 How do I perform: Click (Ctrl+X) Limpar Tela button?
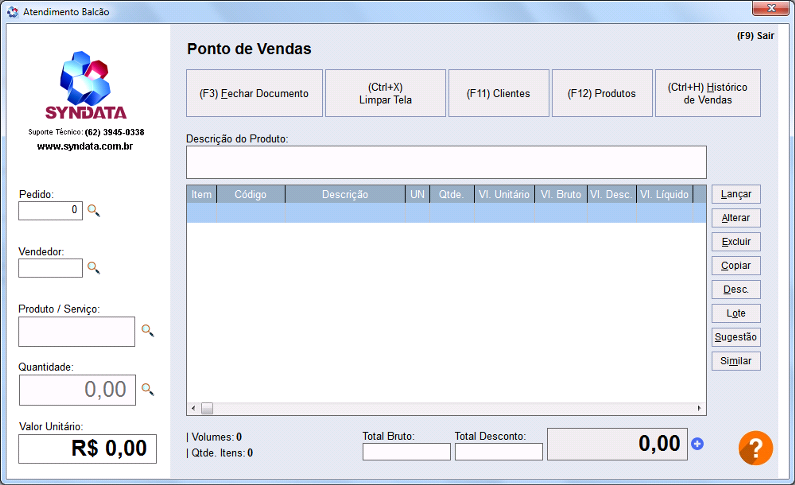[x=385, y=93]
